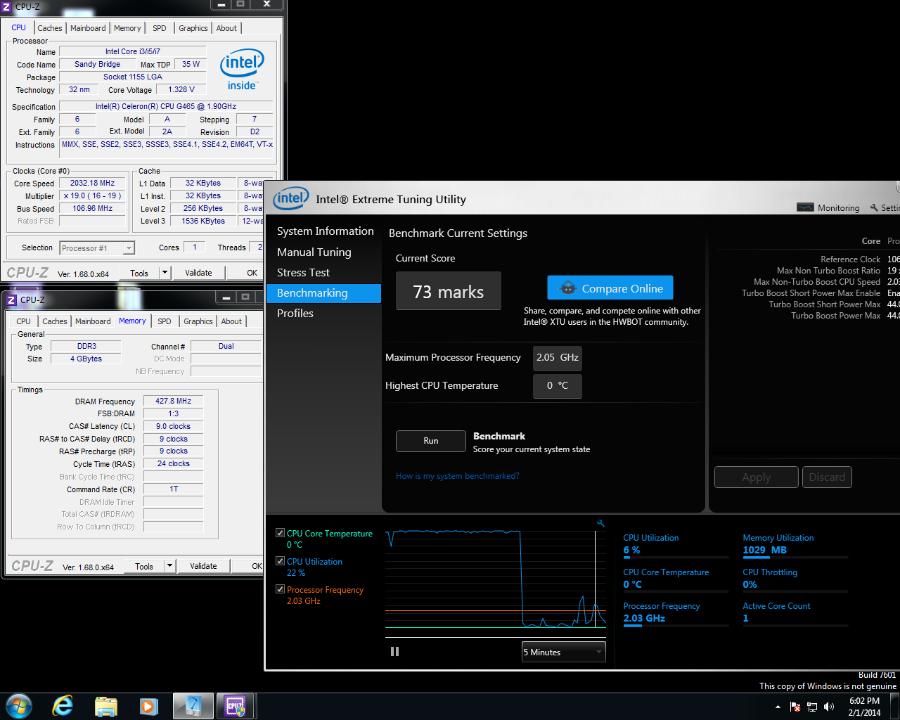The height and width of the screenshot is (720, 900).
Task: Open the Windows Start menu
Action: [x=18, y=706]
